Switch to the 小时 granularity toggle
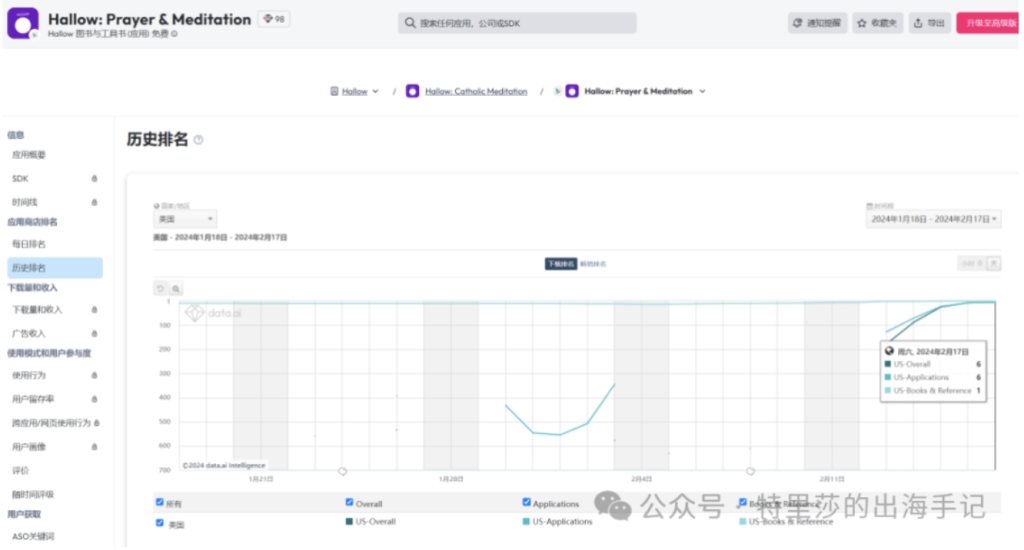The width and height of the screenshot is (1024, 550). (x=972, y=263)
